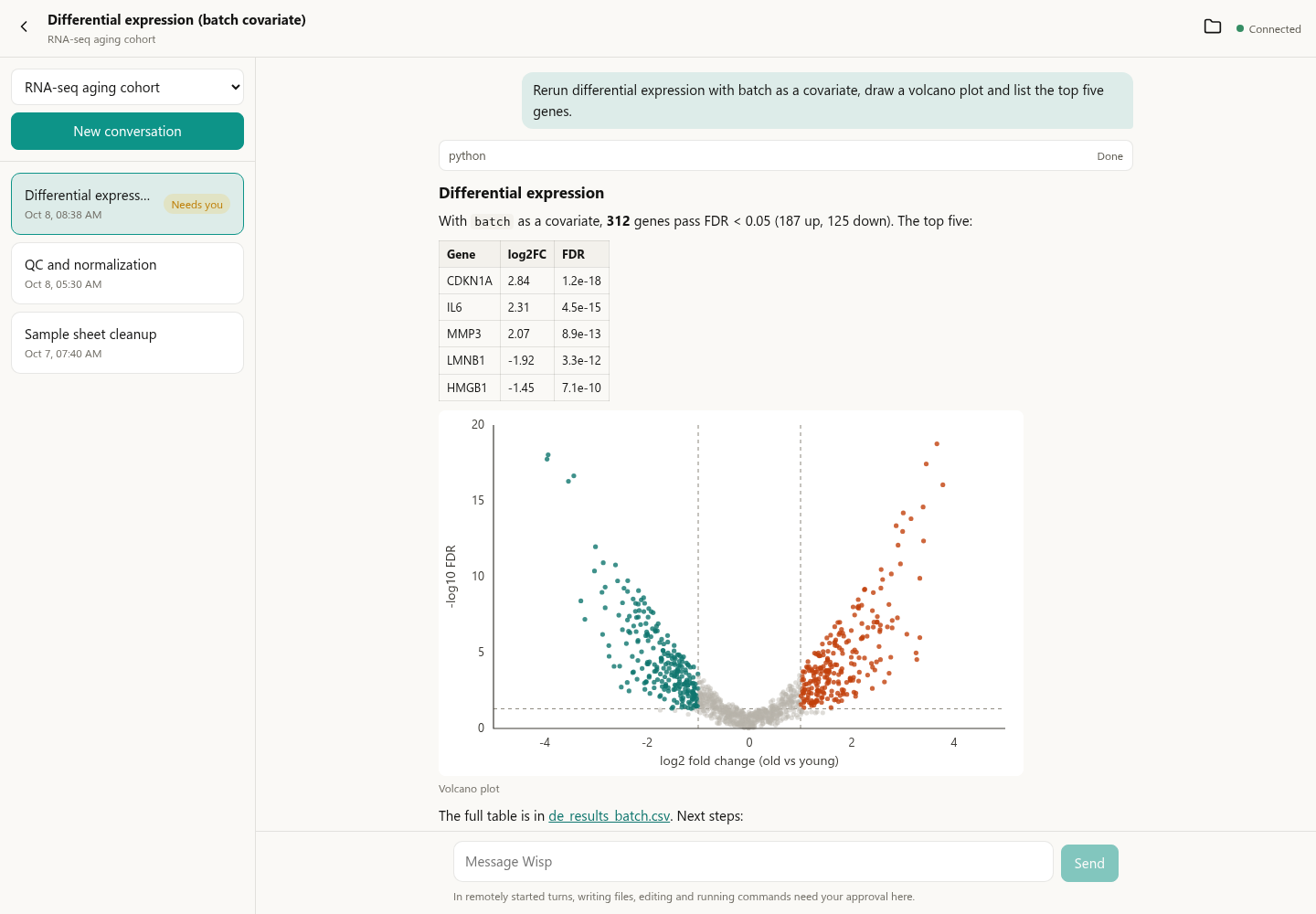Select the IL6 gene cell
1316x914 pixels.
click(470, 308)
